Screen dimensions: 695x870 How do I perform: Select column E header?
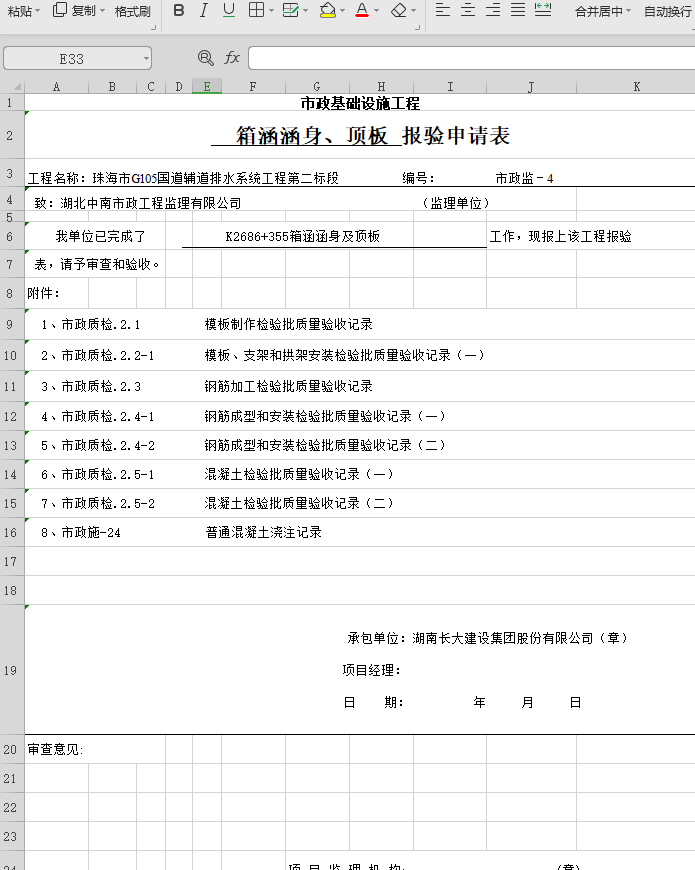click(207, 87)
